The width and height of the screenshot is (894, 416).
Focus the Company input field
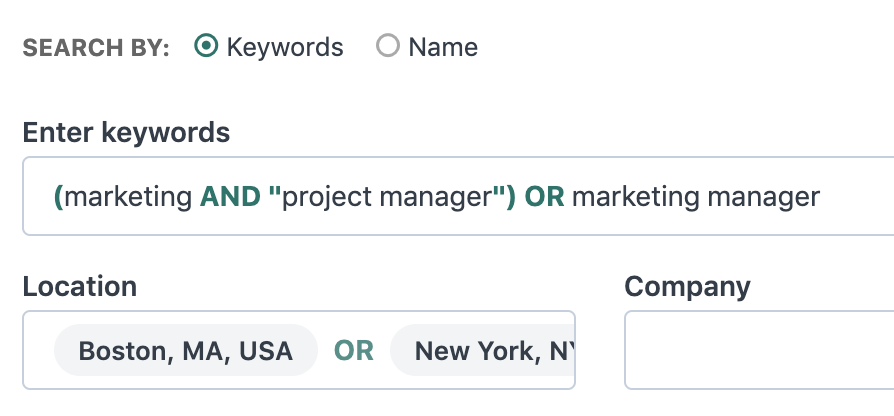[x=759, y=350]
